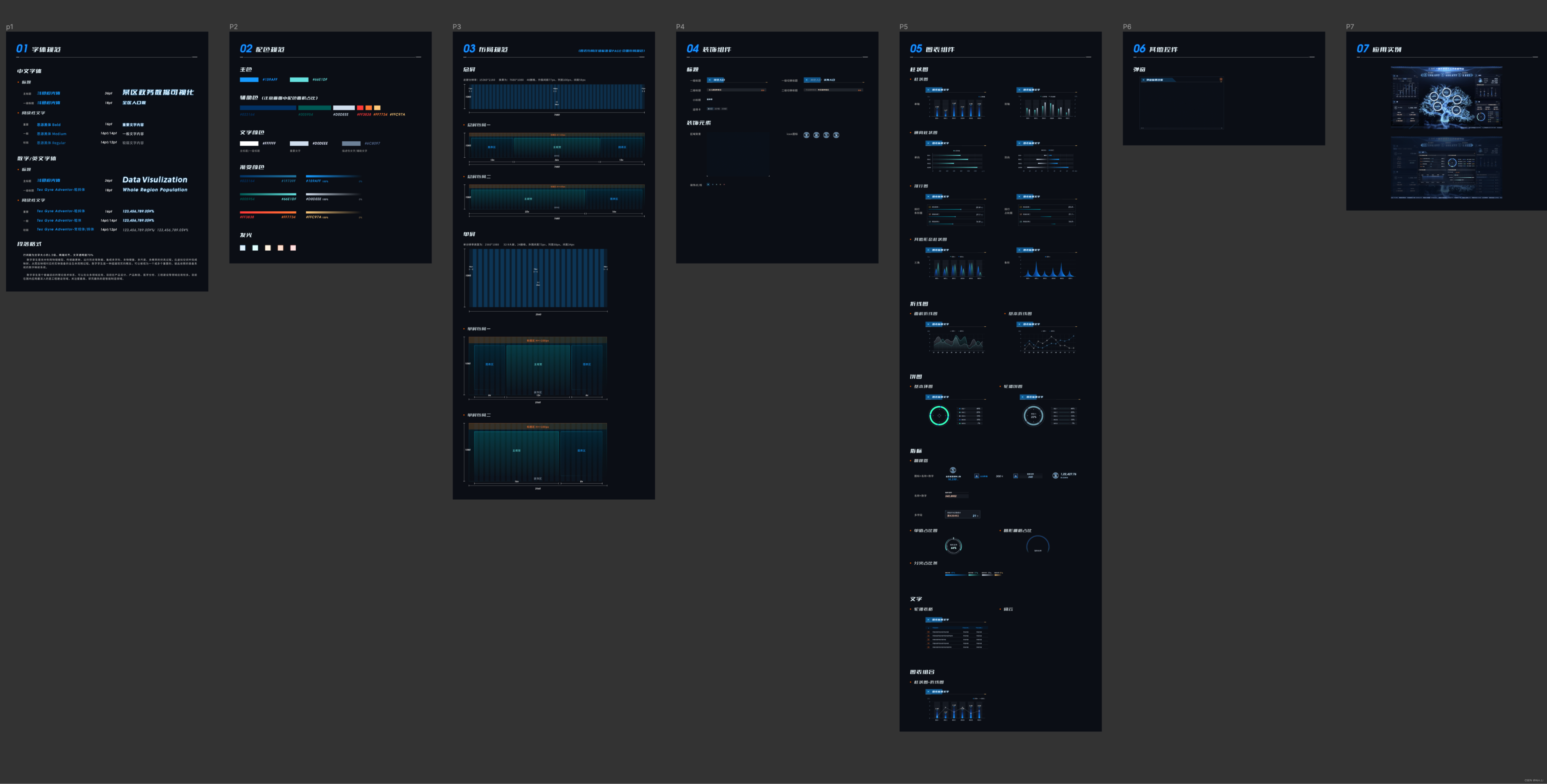Image resolution: width=1547 pixels, height=784 pixels.
Task: Click orange close icon on 弹窗 popup header
Action: (1221, 79)
